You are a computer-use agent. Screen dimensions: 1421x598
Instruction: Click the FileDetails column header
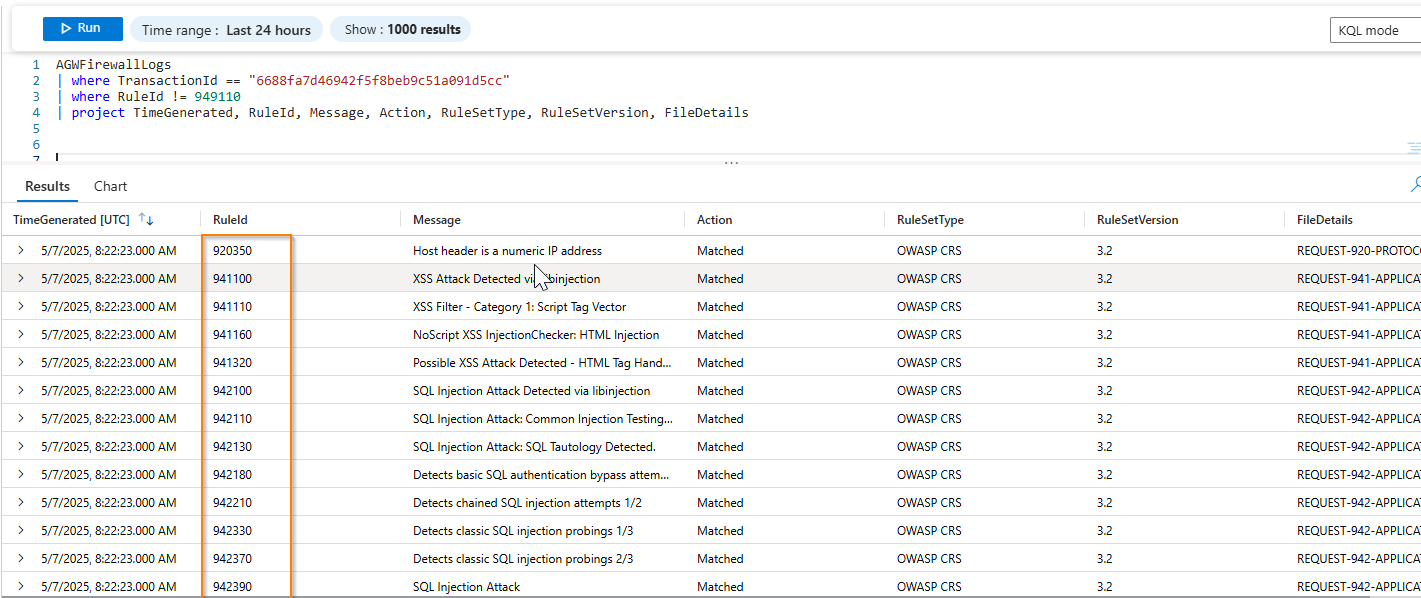point(1324,220)
